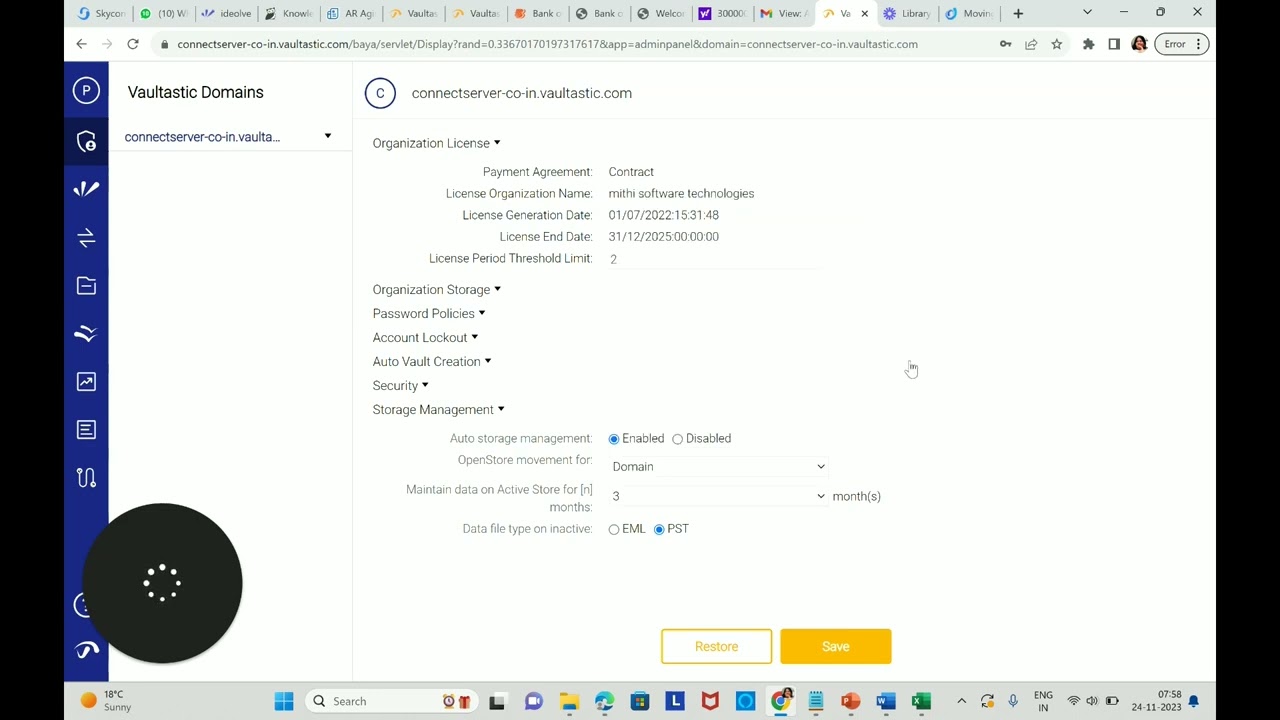Set Auto storage management to Enabled
1280x720 pixels.
point(614,439)
